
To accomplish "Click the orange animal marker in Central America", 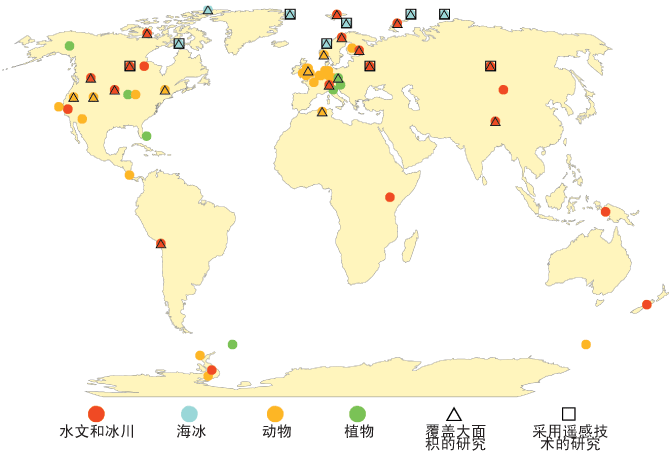I will (129, 175).
